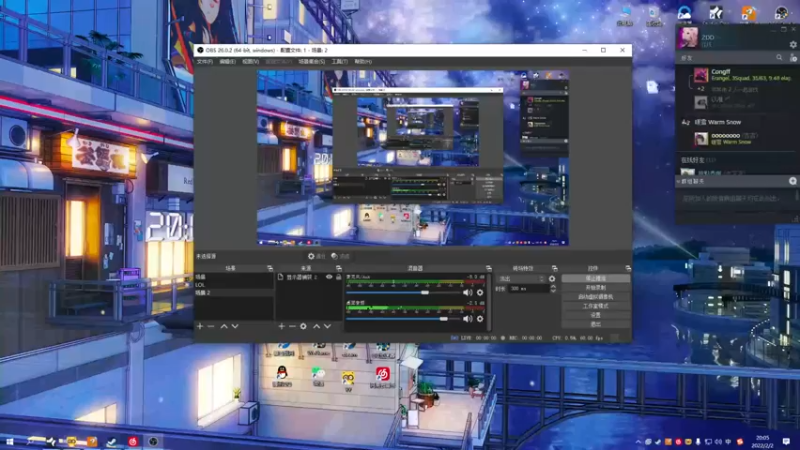This screenshot has height=450, width=800.
Task: Click the plus icon in 群组聊天 header
Action: click(x=793, y=181)
